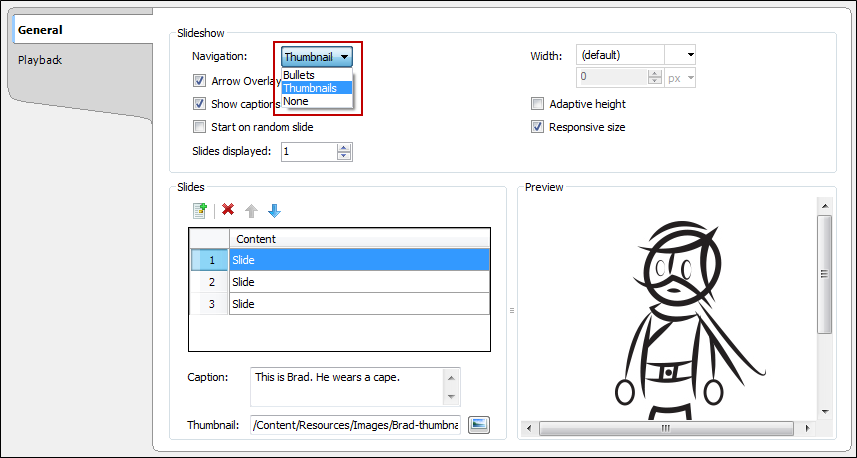This screenshot has width=857, height=458.
Task: Open the Navigation dropdown
Action: click(317, 57)
